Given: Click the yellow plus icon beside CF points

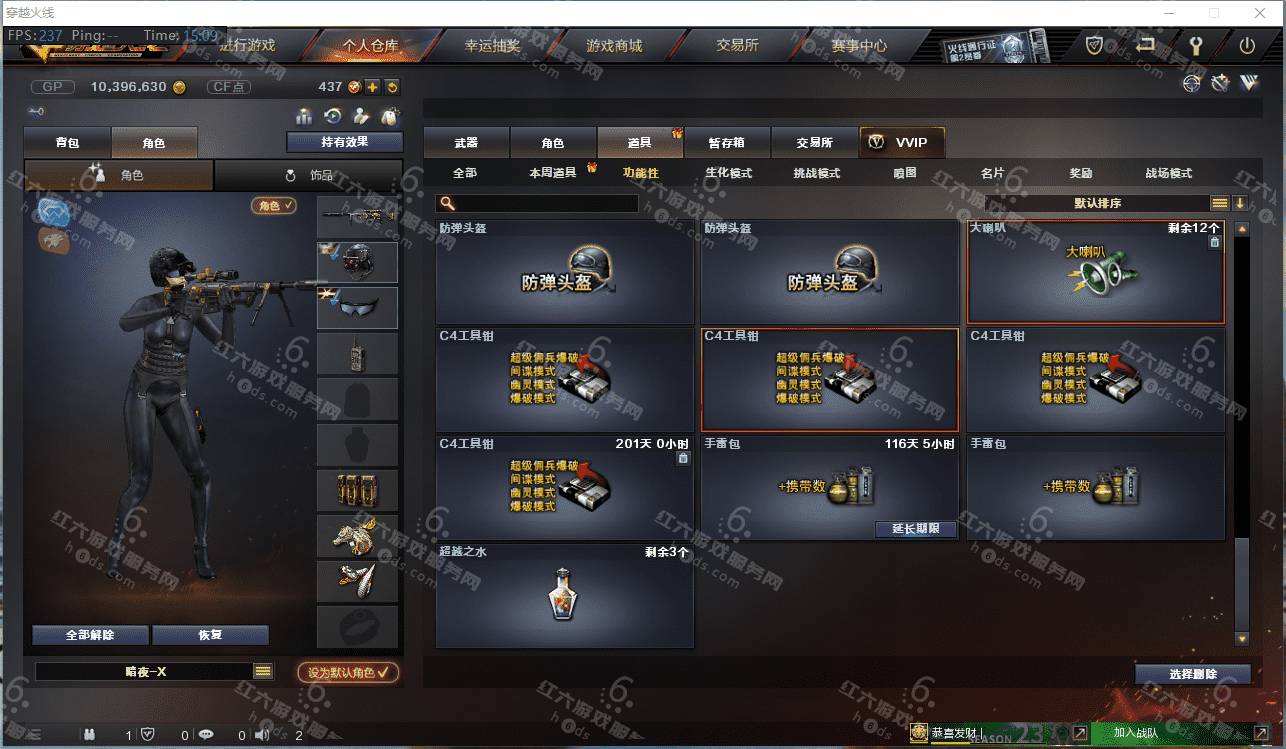Looking at the screenshot, I should coord(372,87).
